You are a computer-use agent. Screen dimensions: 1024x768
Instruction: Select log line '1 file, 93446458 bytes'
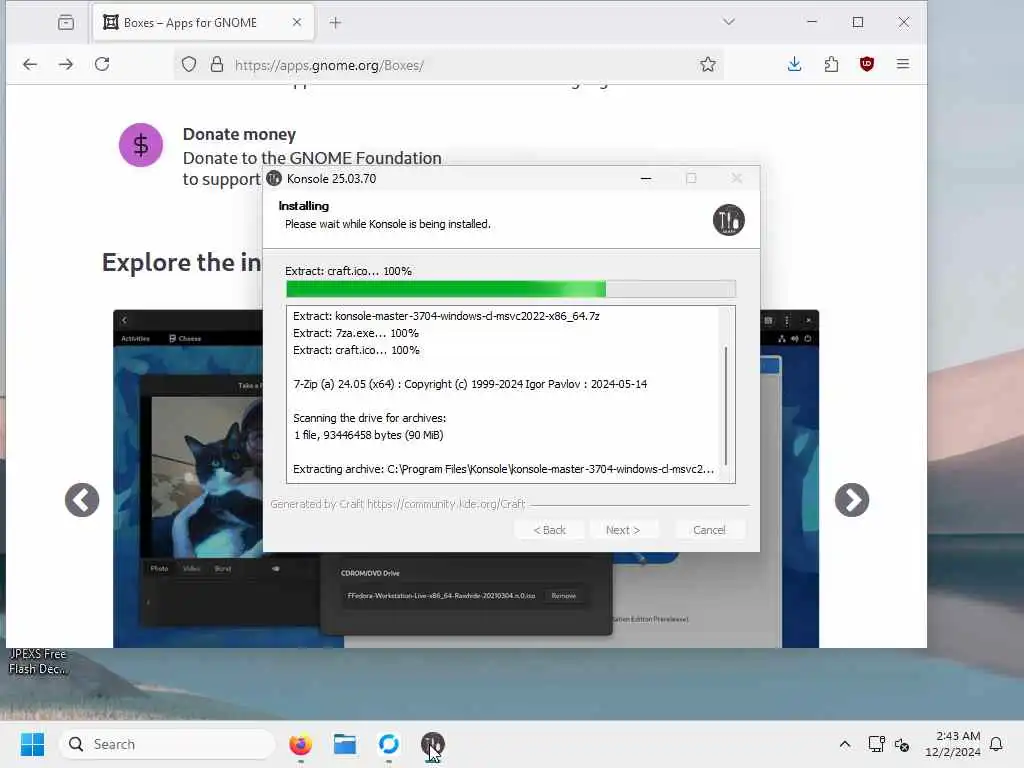pos(368,435)
